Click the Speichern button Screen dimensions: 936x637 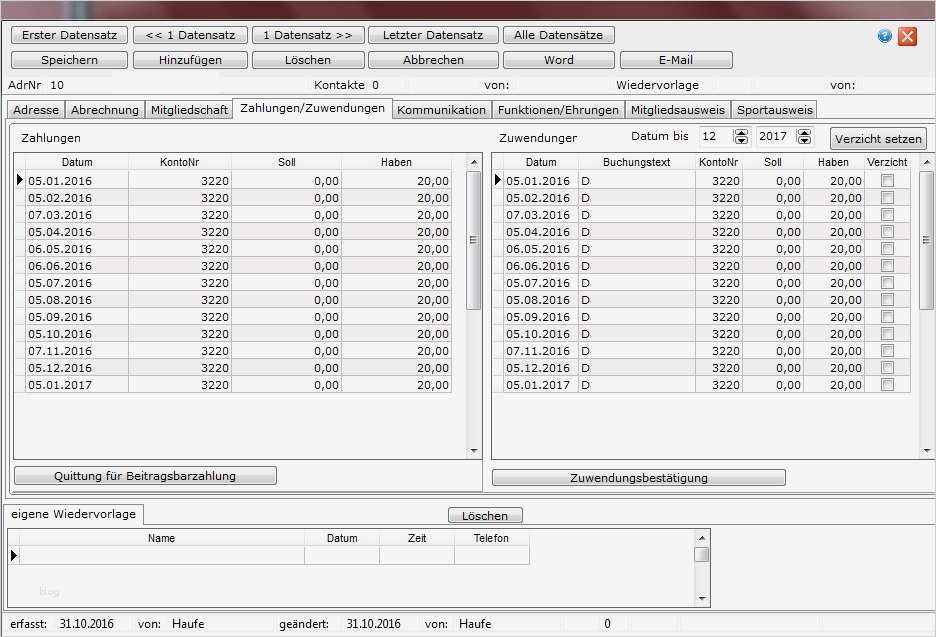[x=69, y=60]
